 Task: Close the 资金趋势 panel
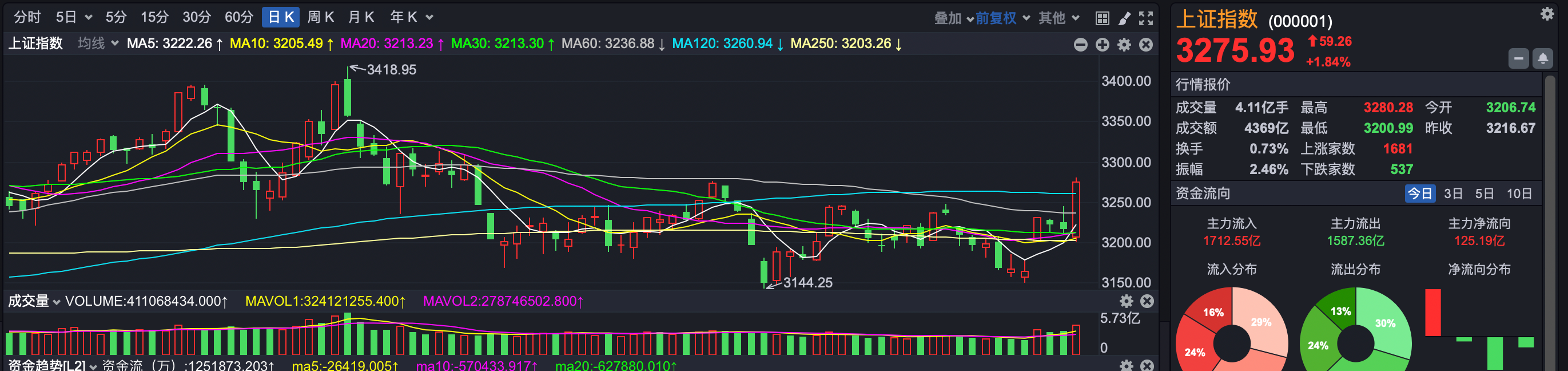(x=1147, y=365)
